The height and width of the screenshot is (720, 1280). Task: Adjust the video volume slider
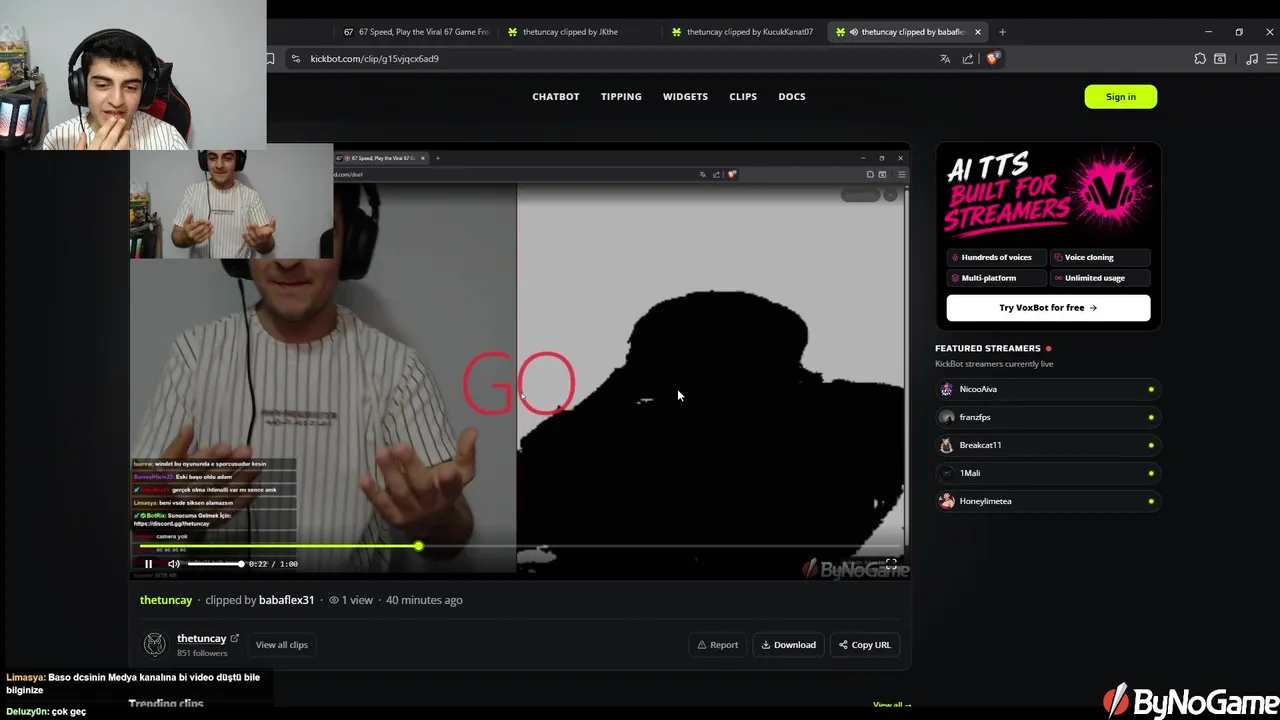point(215,564)
